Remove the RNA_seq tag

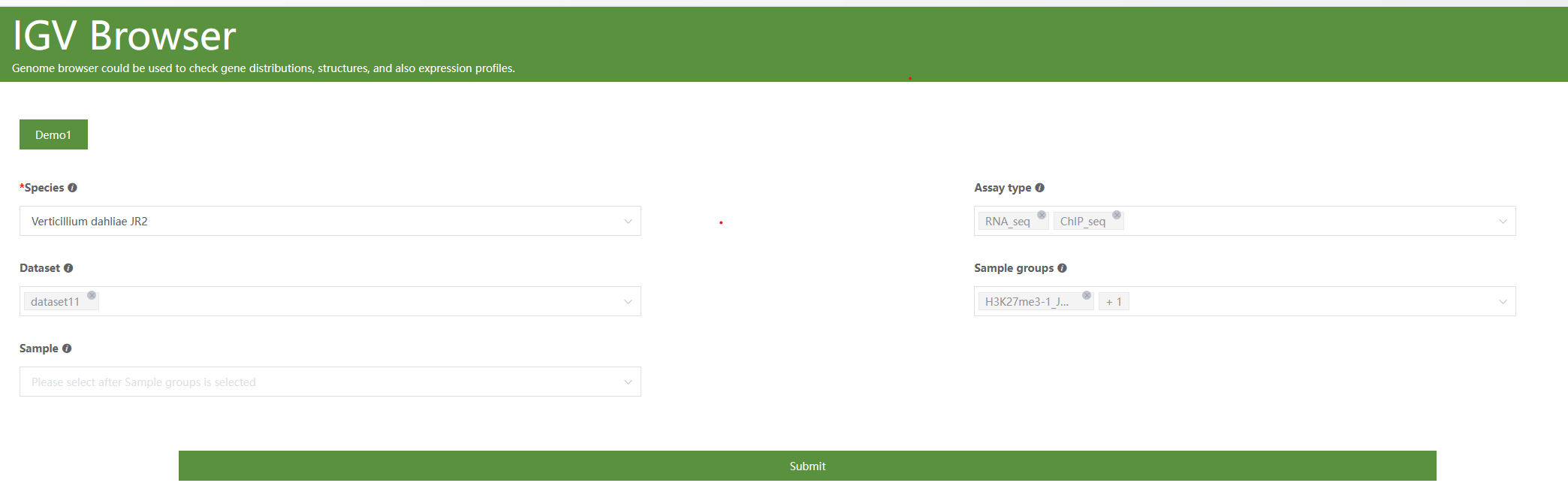click(1042, 215)
